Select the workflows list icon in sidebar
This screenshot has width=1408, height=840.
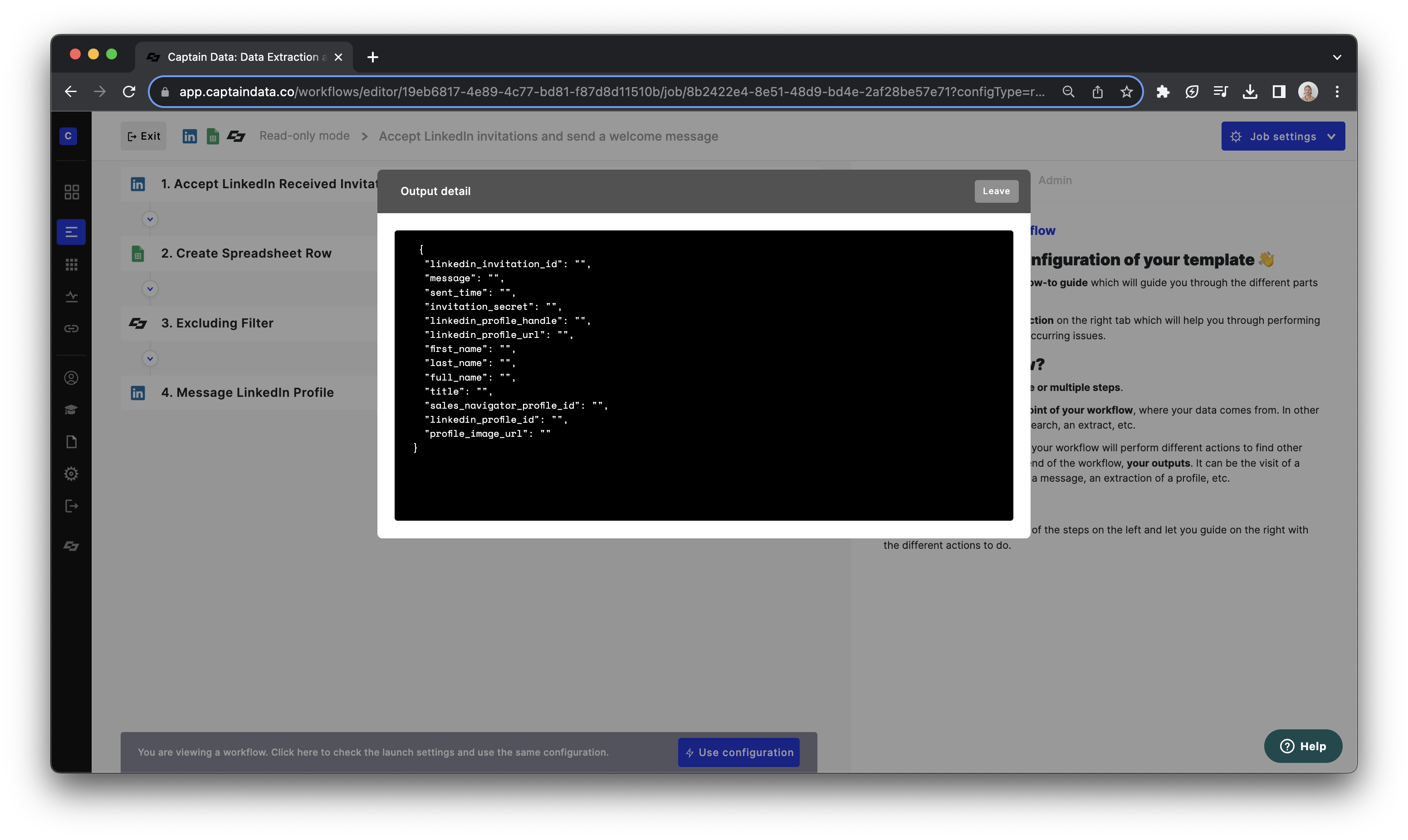[71, 232]
